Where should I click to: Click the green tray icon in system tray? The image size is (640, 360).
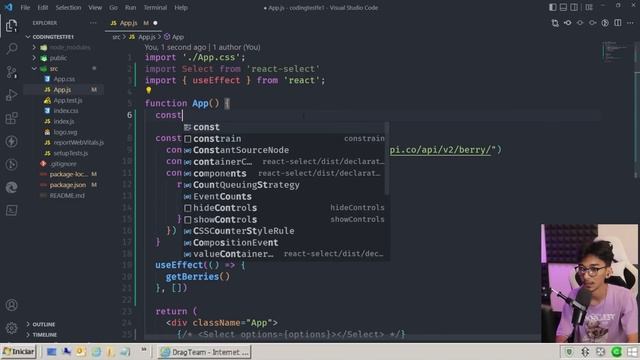616,352
